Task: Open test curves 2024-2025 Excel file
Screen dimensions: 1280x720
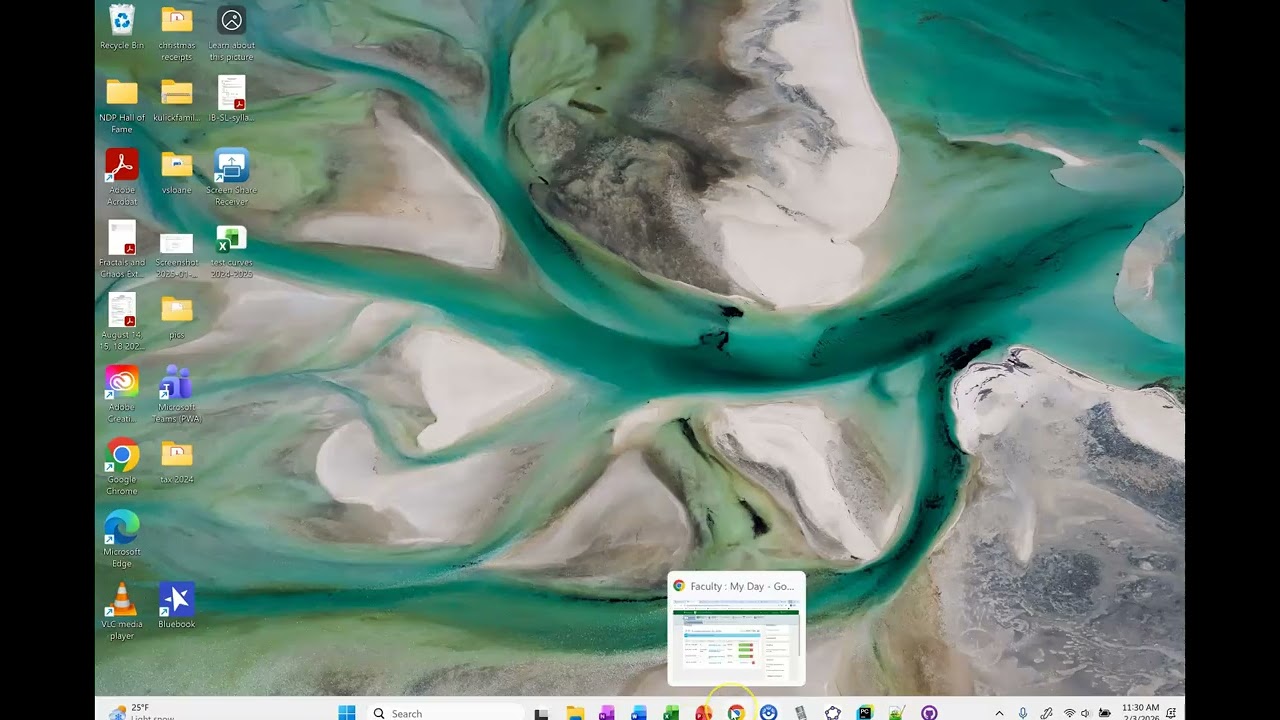Action: click(231, 251)
